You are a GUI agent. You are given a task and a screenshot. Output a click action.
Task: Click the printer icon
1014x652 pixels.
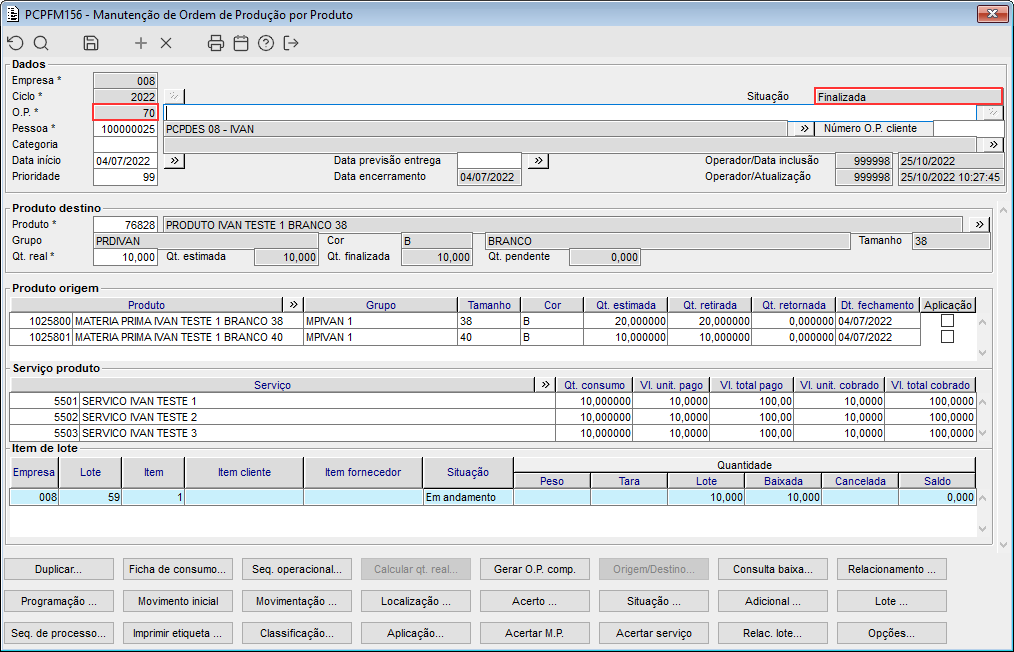215,43
